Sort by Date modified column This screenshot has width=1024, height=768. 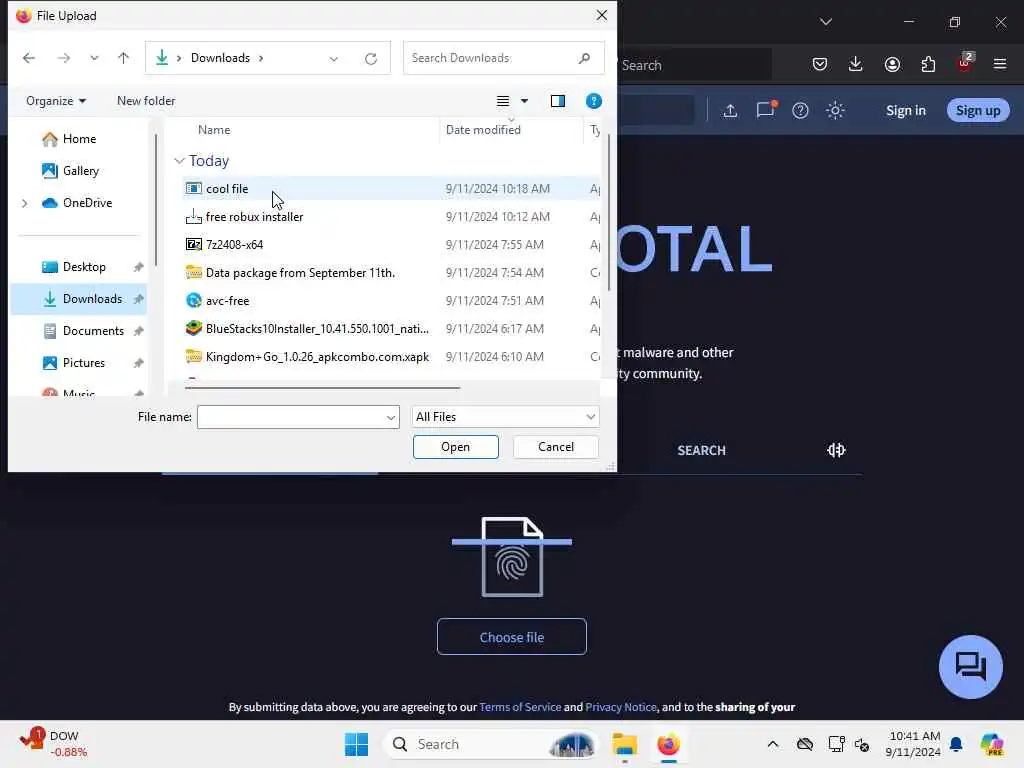point(483,130)
